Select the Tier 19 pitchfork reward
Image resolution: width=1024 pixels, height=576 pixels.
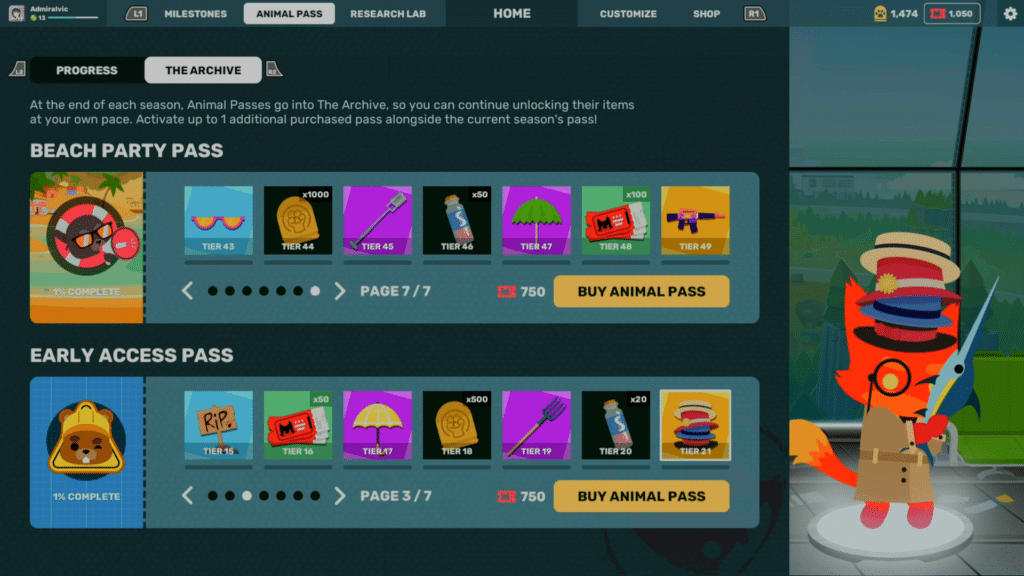coord(536,425)
